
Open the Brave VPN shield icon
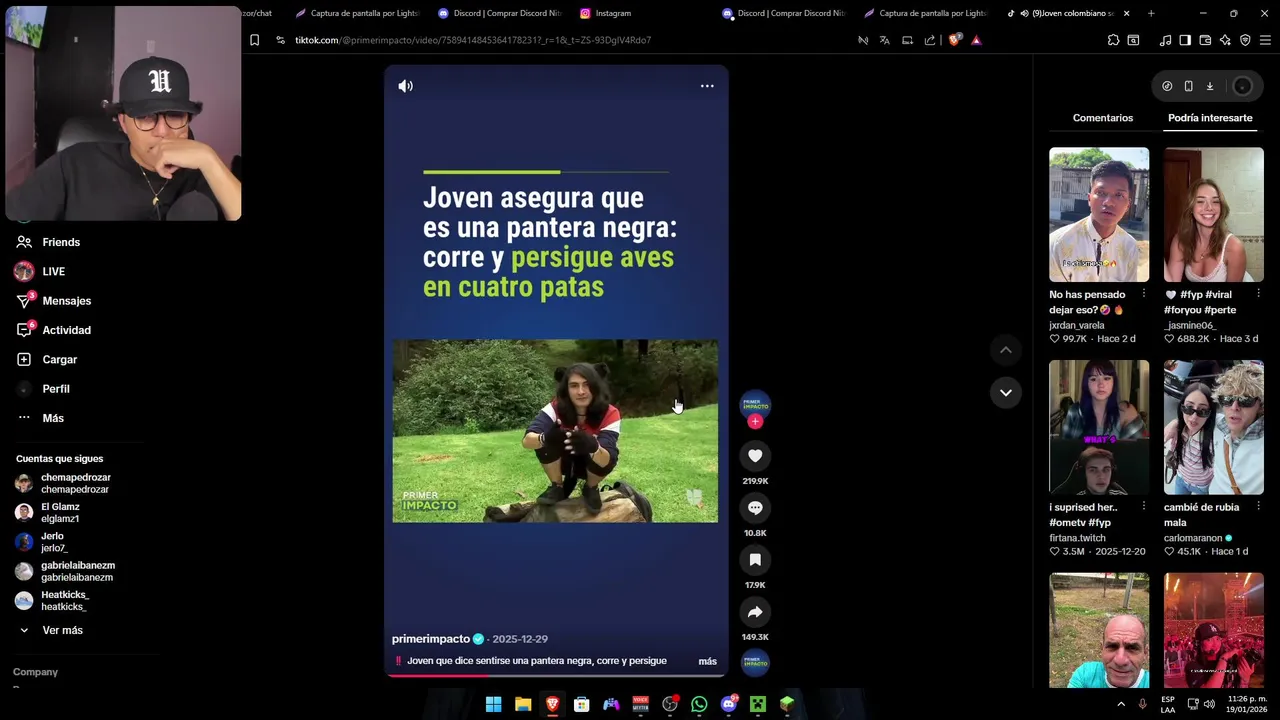(1245, 40)
